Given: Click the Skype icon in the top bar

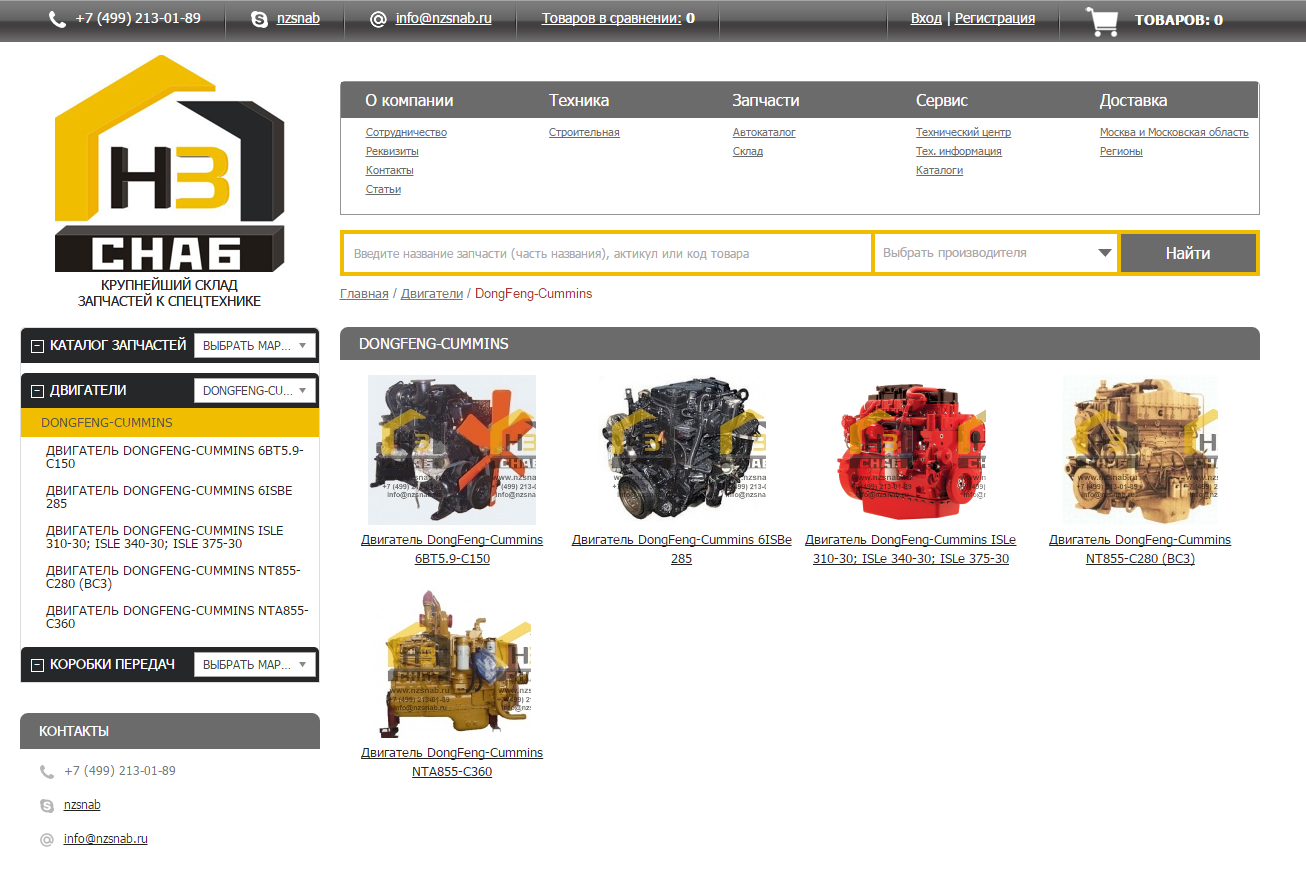Looking at the screenshot, I should [260, 19].
